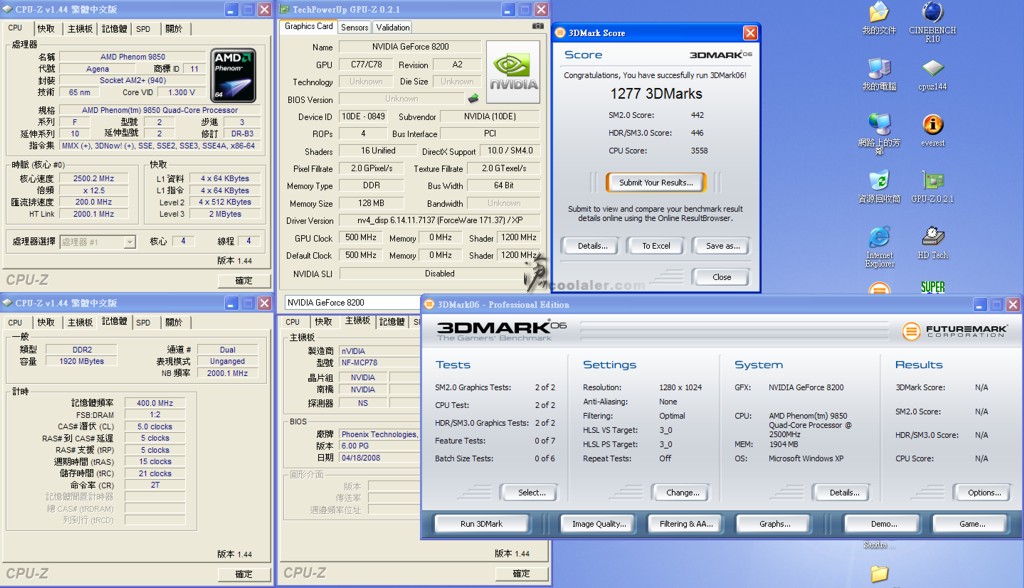Open Graphs button in 3DMark06
This screenshot has width=1024, height=588.
coord(775,524)
